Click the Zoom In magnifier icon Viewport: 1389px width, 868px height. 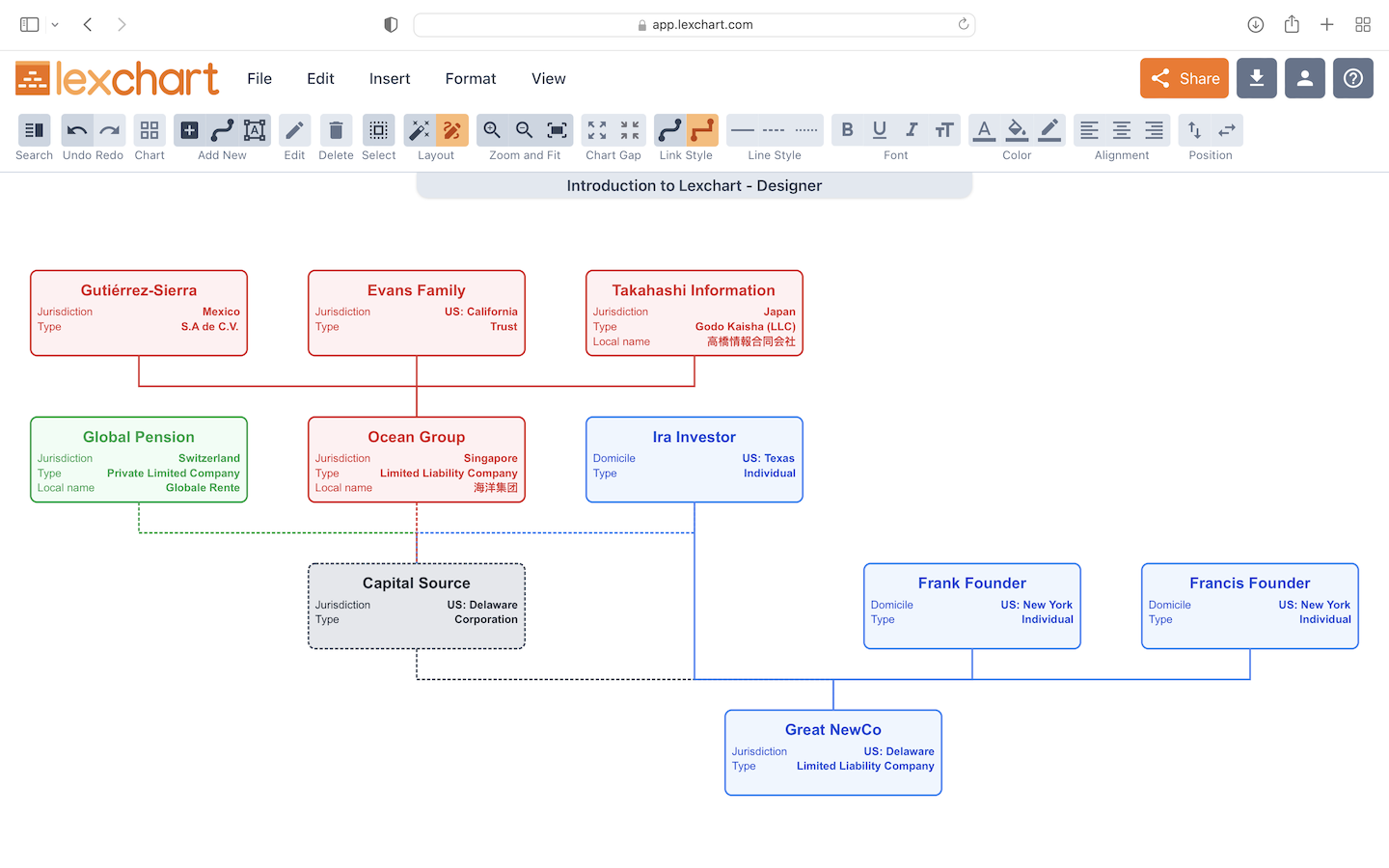click(492, 129)
